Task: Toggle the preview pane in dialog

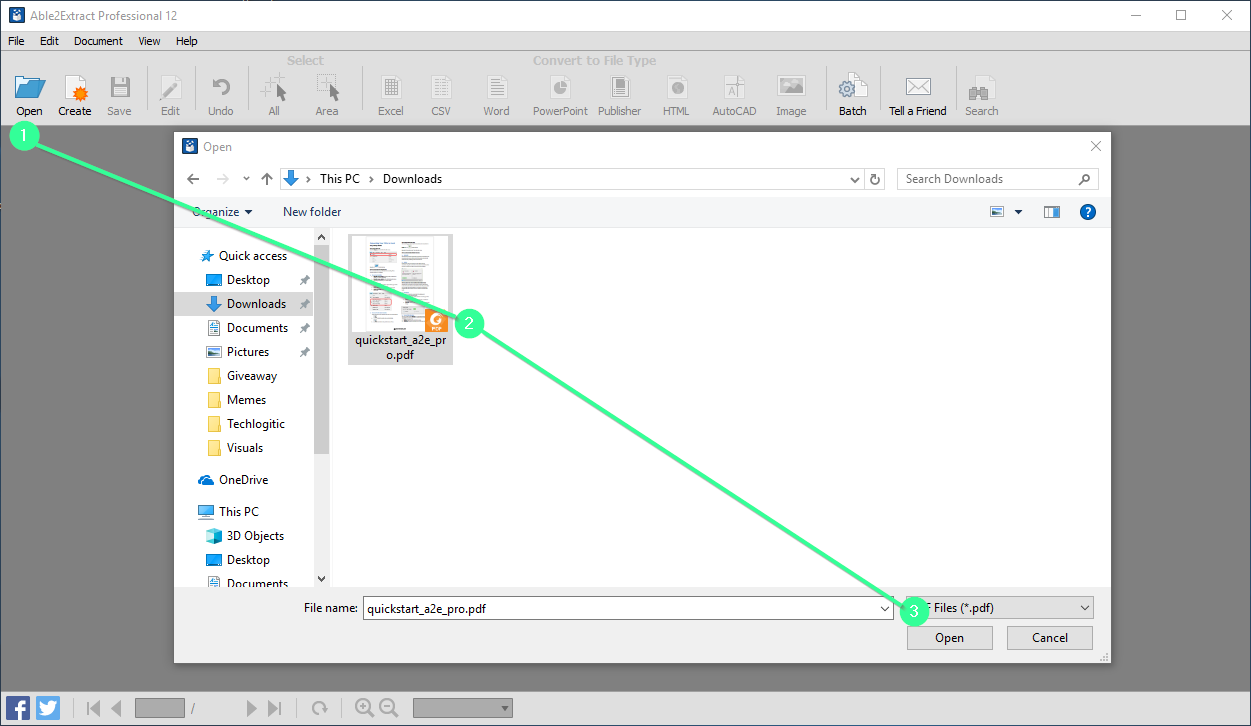Action: coord(1051,212)
